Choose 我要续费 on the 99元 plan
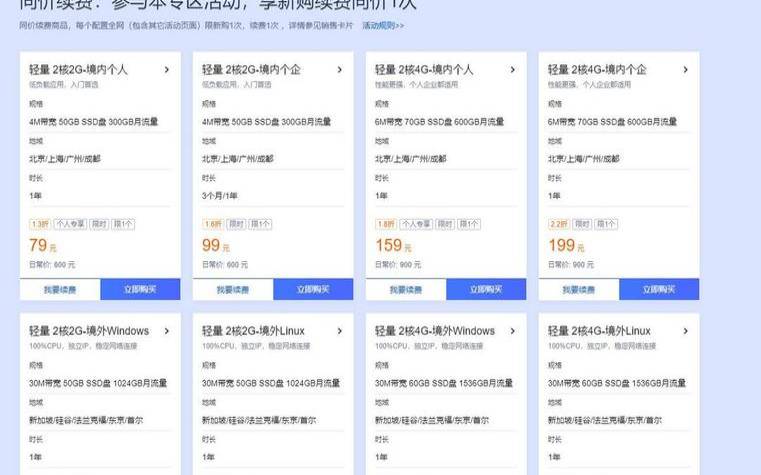 tap(233, 290)
